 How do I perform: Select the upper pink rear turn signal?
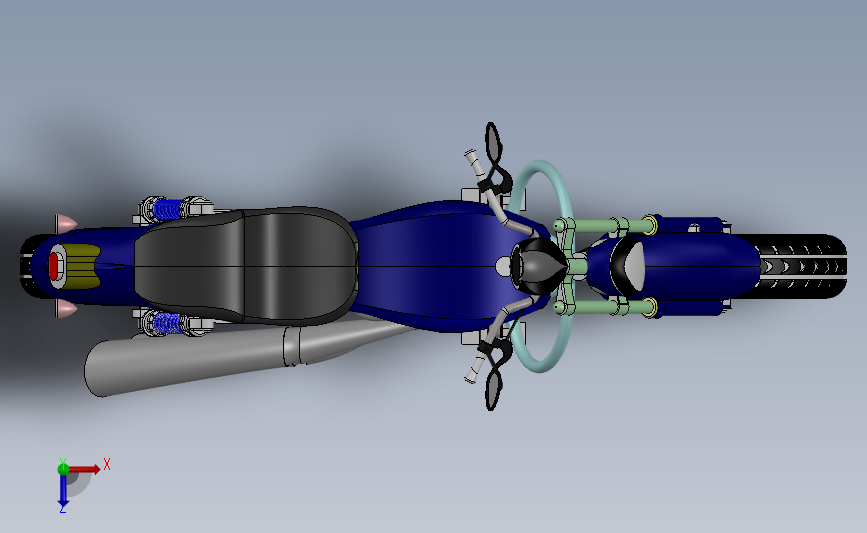coord(66,223)
